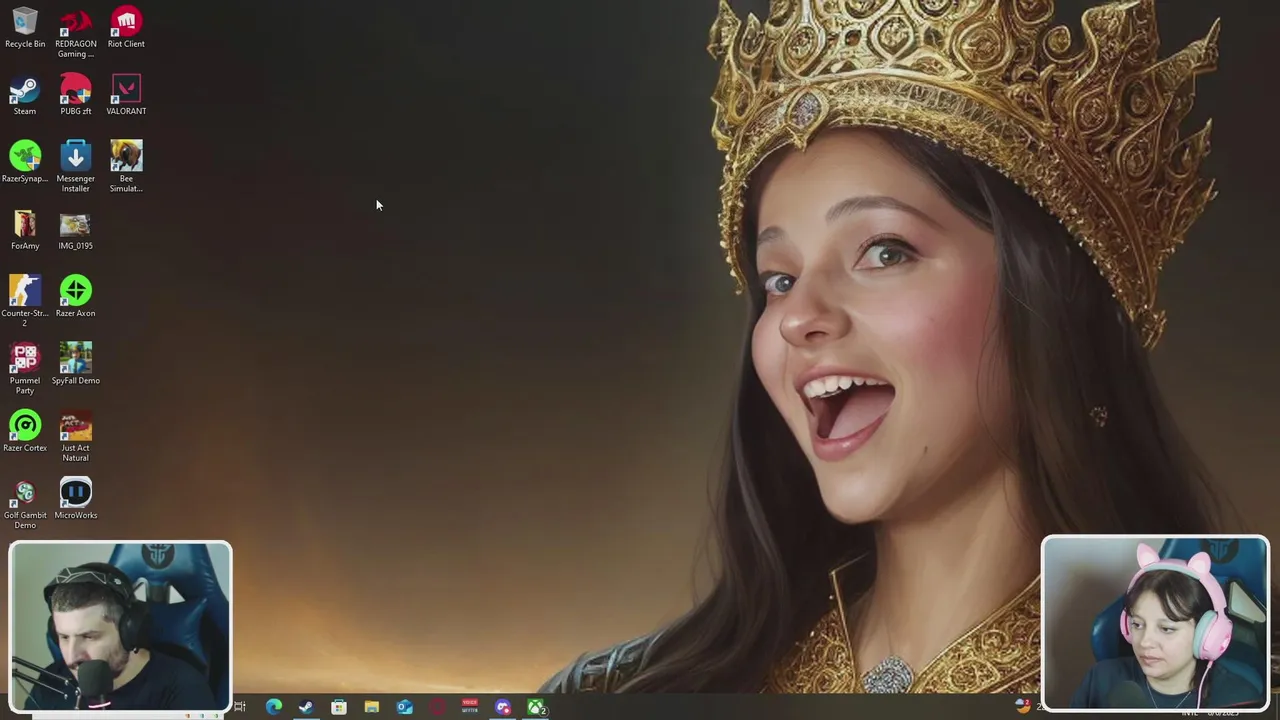Select the Messenger Installer icon

76,167
